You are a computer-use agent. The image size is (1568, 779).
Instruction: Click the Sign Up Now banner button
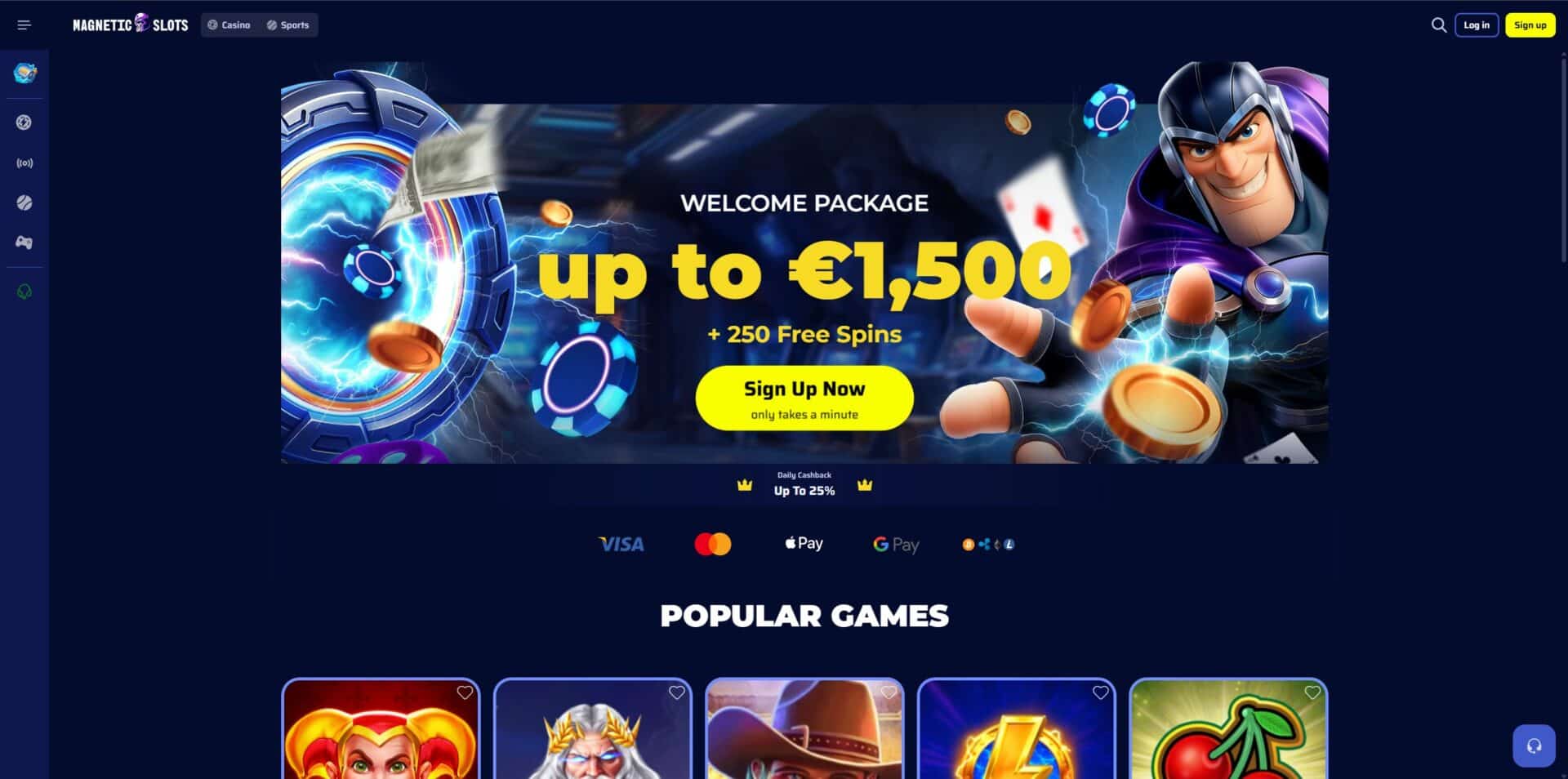click(804, 398)
